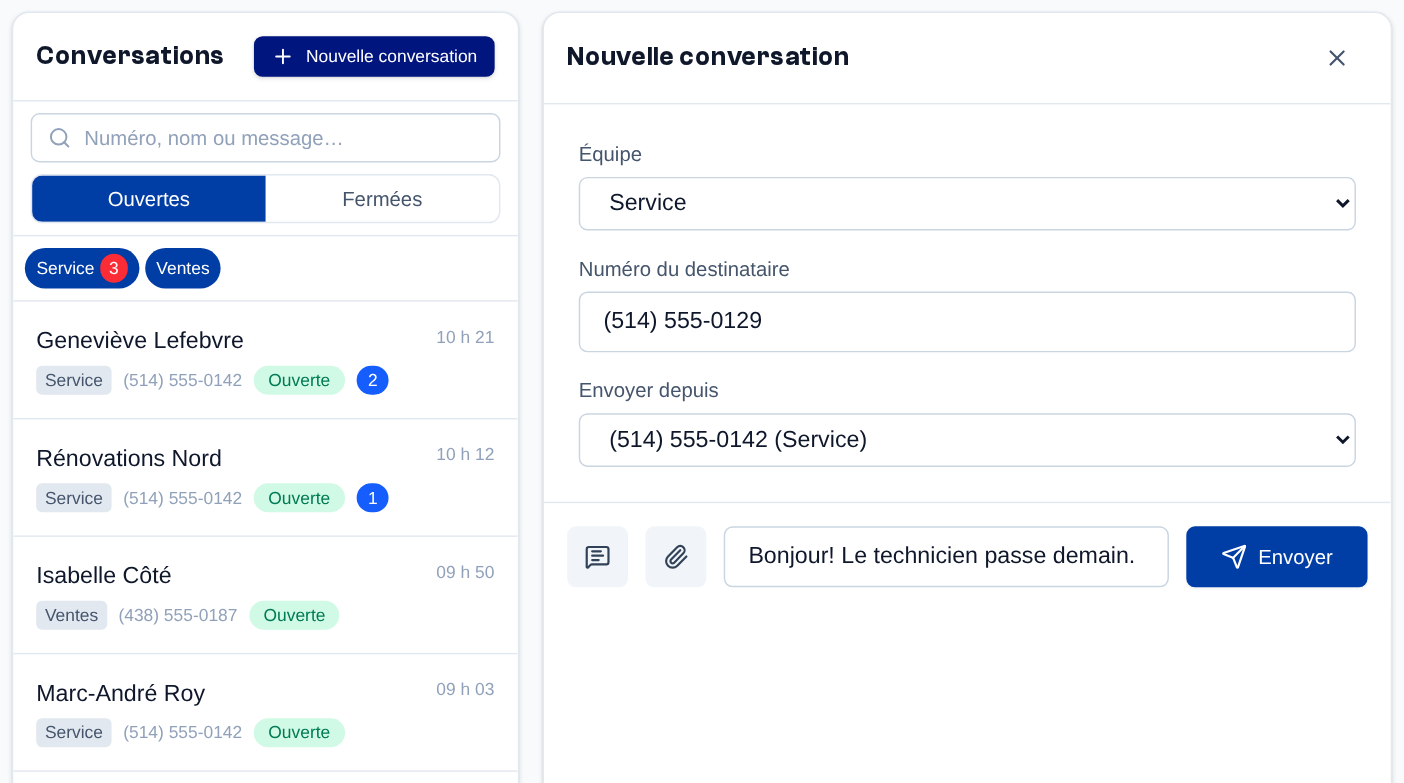
Task: Switch to the Fermées tab
Action: [382, 199]
